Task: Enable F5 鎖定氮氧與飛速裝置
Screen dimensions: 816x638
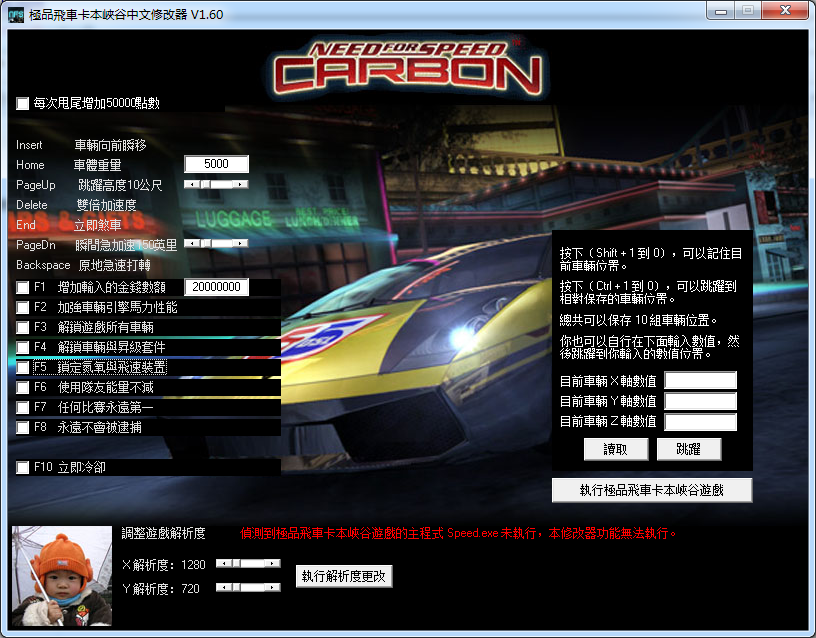Action: [22, 367]
